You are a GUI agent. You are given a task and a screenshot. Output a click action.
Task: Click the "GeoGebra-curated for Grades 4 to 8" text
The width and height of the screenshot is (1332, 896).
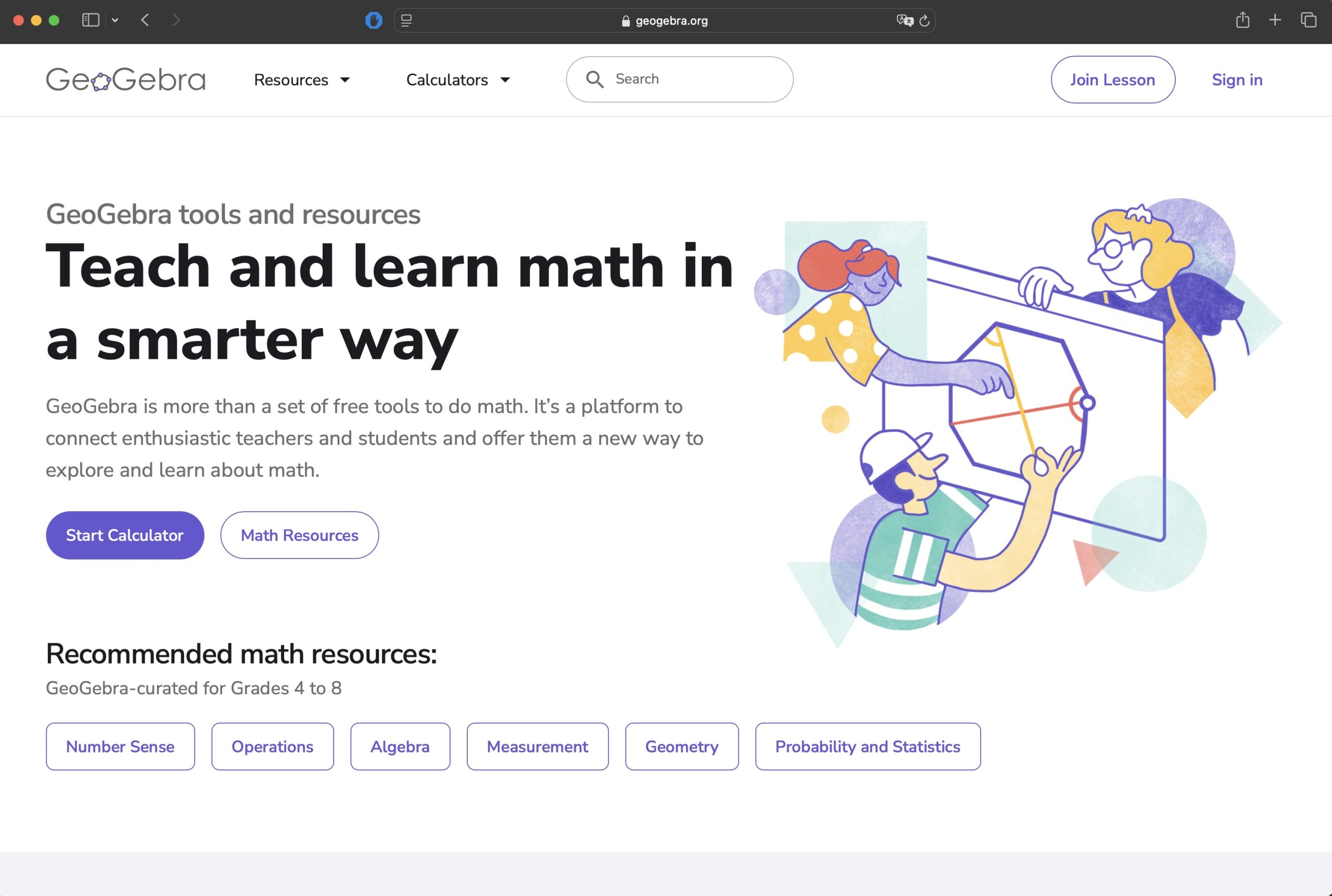coord(194,688)
